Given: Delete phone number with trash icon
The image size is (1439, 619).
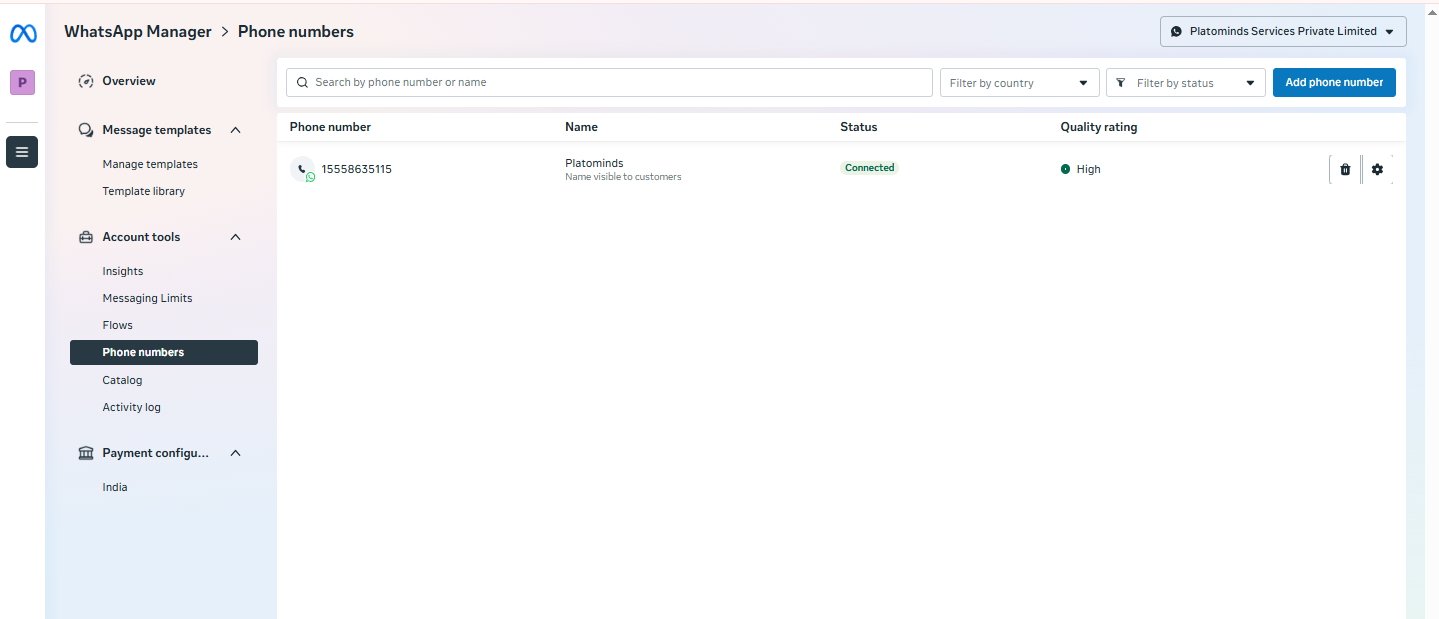Looking at the screenshot, I should coord(1345,170).
